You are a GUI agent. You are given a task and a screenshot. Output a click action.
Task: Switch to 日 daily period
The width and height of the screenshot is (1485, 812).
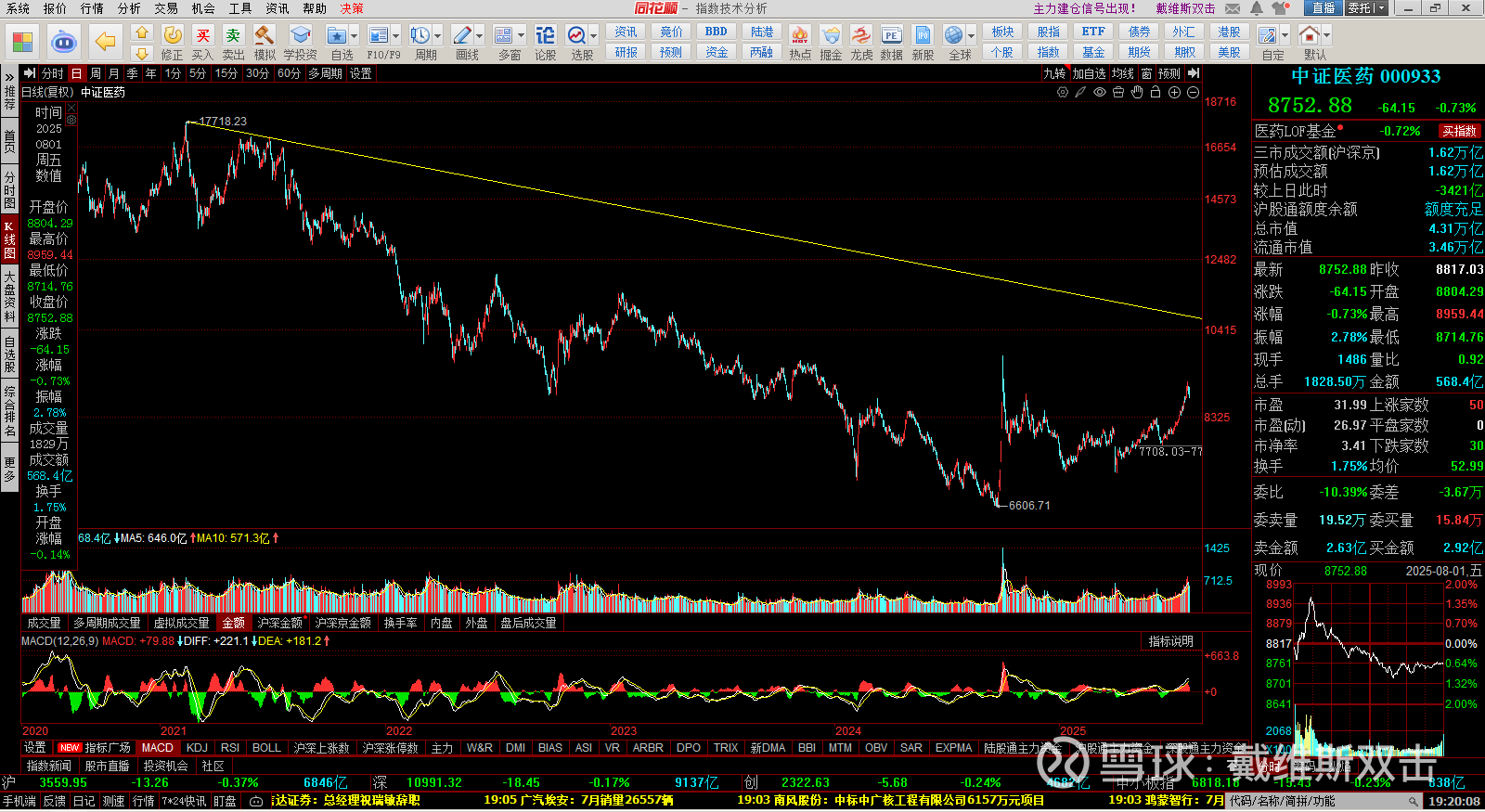coord(76,73)
